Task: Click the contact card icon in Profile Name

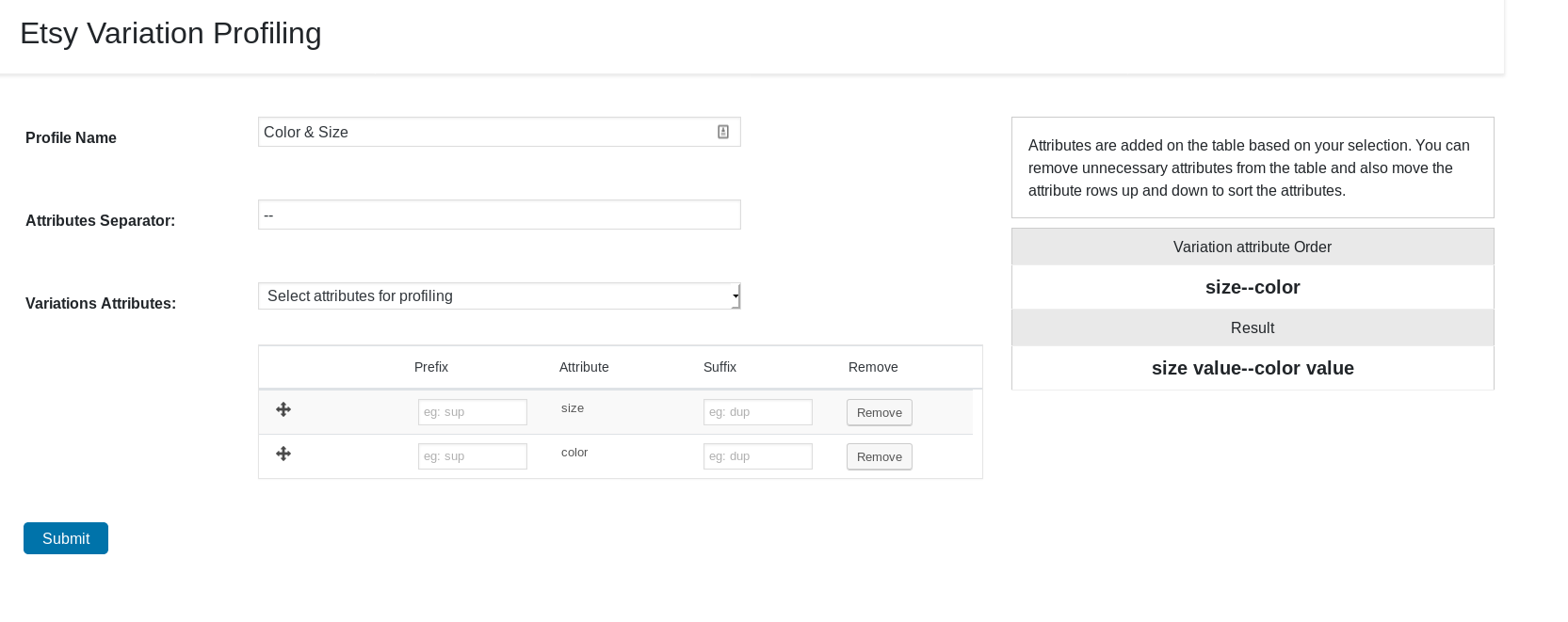Action: pos(723,132)
